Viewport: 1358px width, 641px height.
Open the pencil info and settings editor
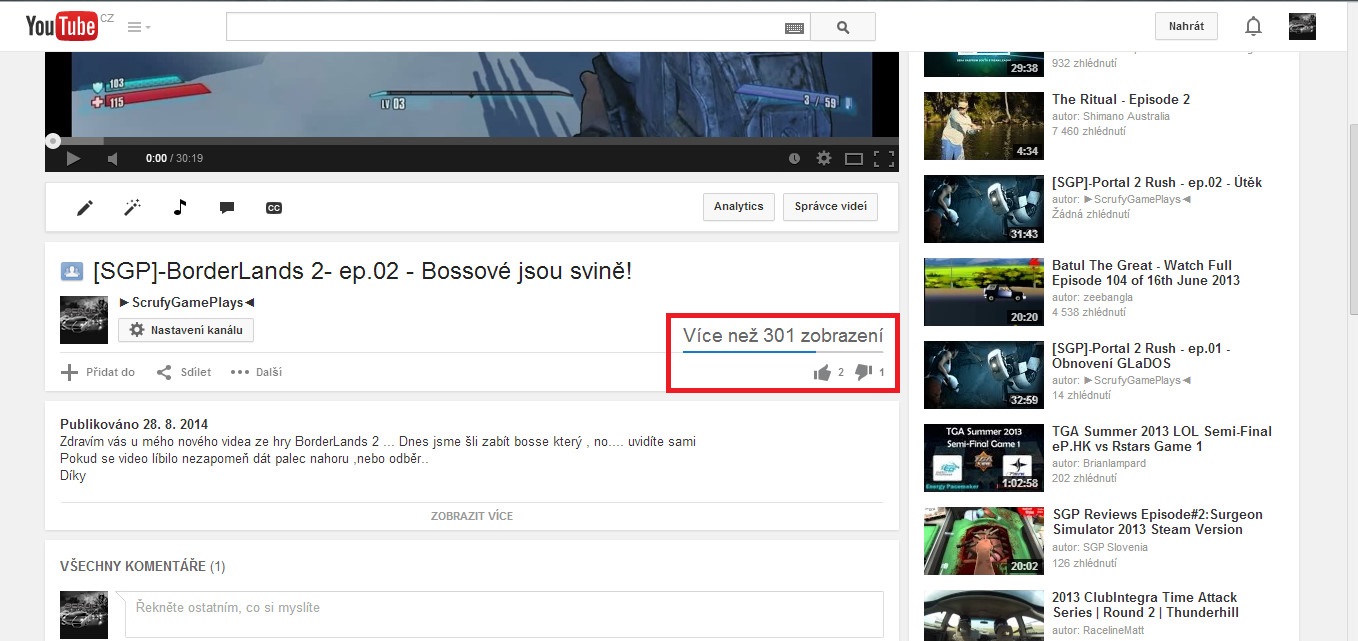click(85, 207)
